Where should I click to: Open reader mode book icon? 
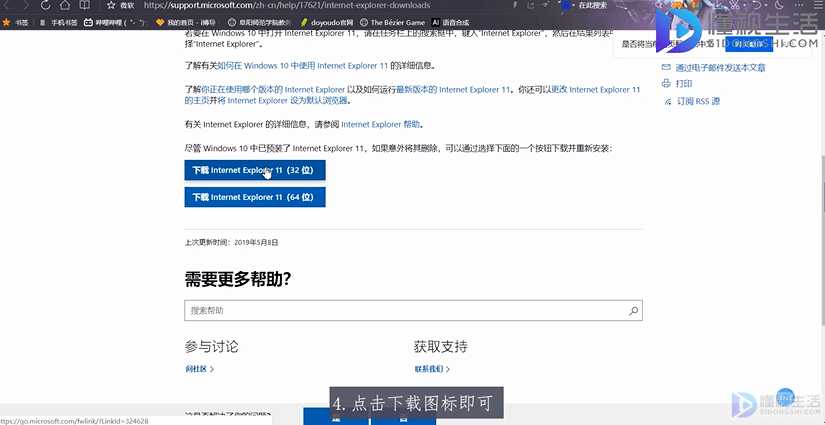click(84, 5)
